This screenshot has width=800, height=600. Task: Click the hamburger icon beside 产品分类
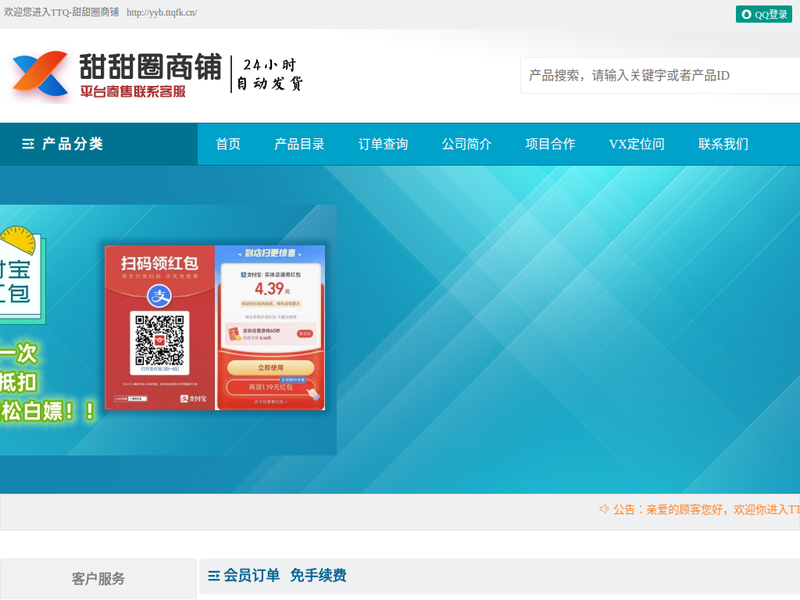28,144
